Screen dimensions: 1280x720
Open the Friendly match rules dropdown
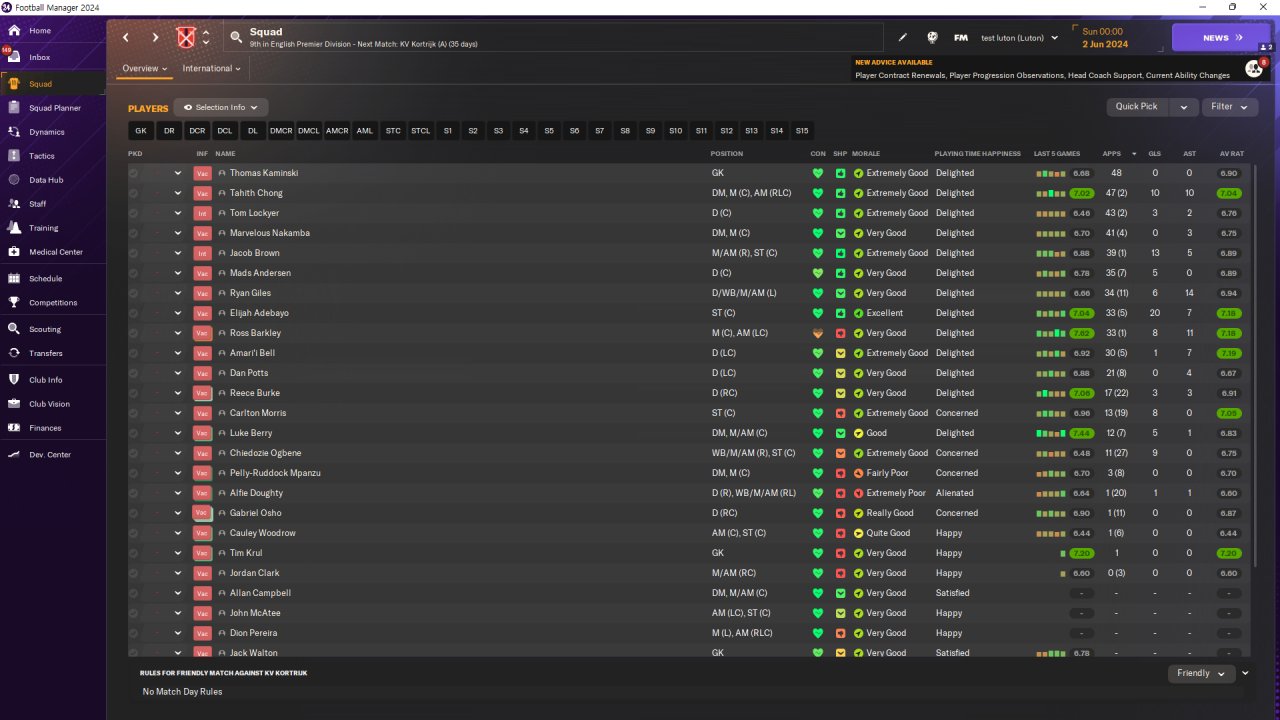(1201, 673)
